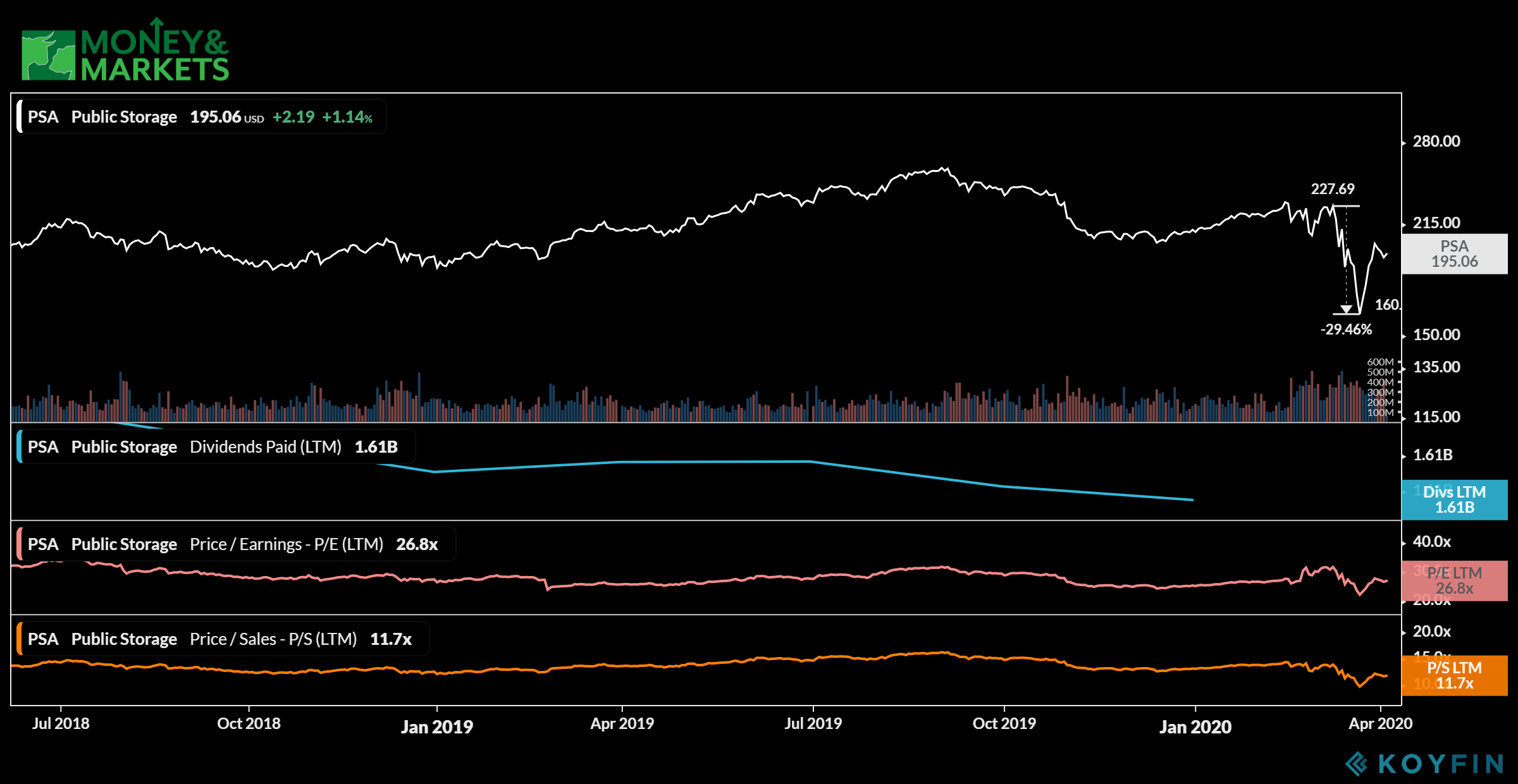This screenshot has width=1518, height=784.
Task: Click the Jan 2020 date label
Action: (x=1195, y=727)
